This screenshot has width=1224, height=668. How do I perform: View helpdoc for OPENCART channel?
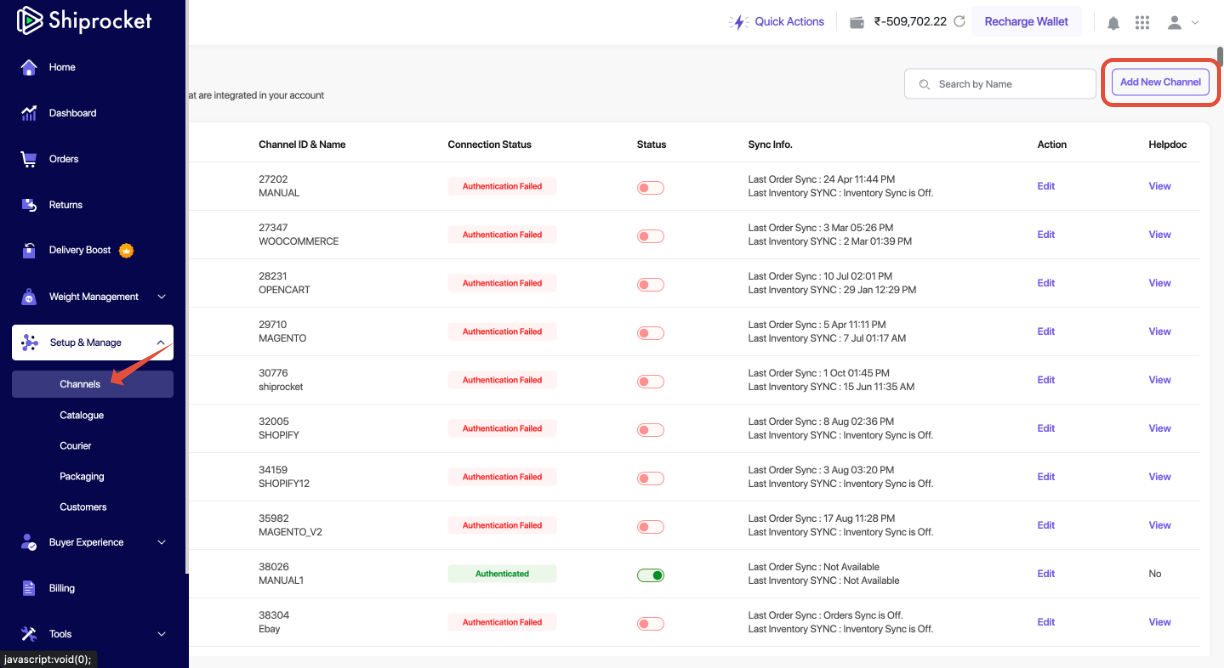tap(1160, 283)
